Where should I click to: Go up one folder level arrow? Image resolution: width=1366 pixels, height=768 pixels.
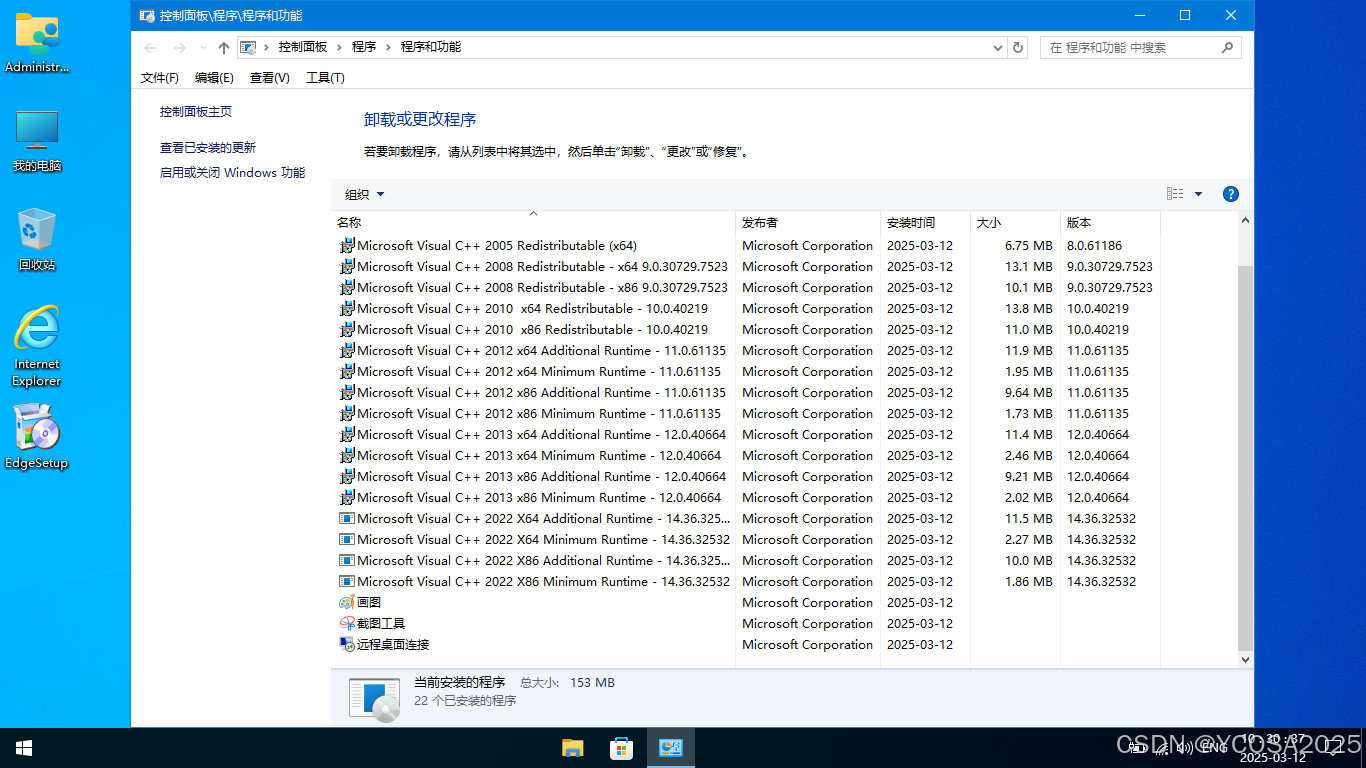(223, 47)
